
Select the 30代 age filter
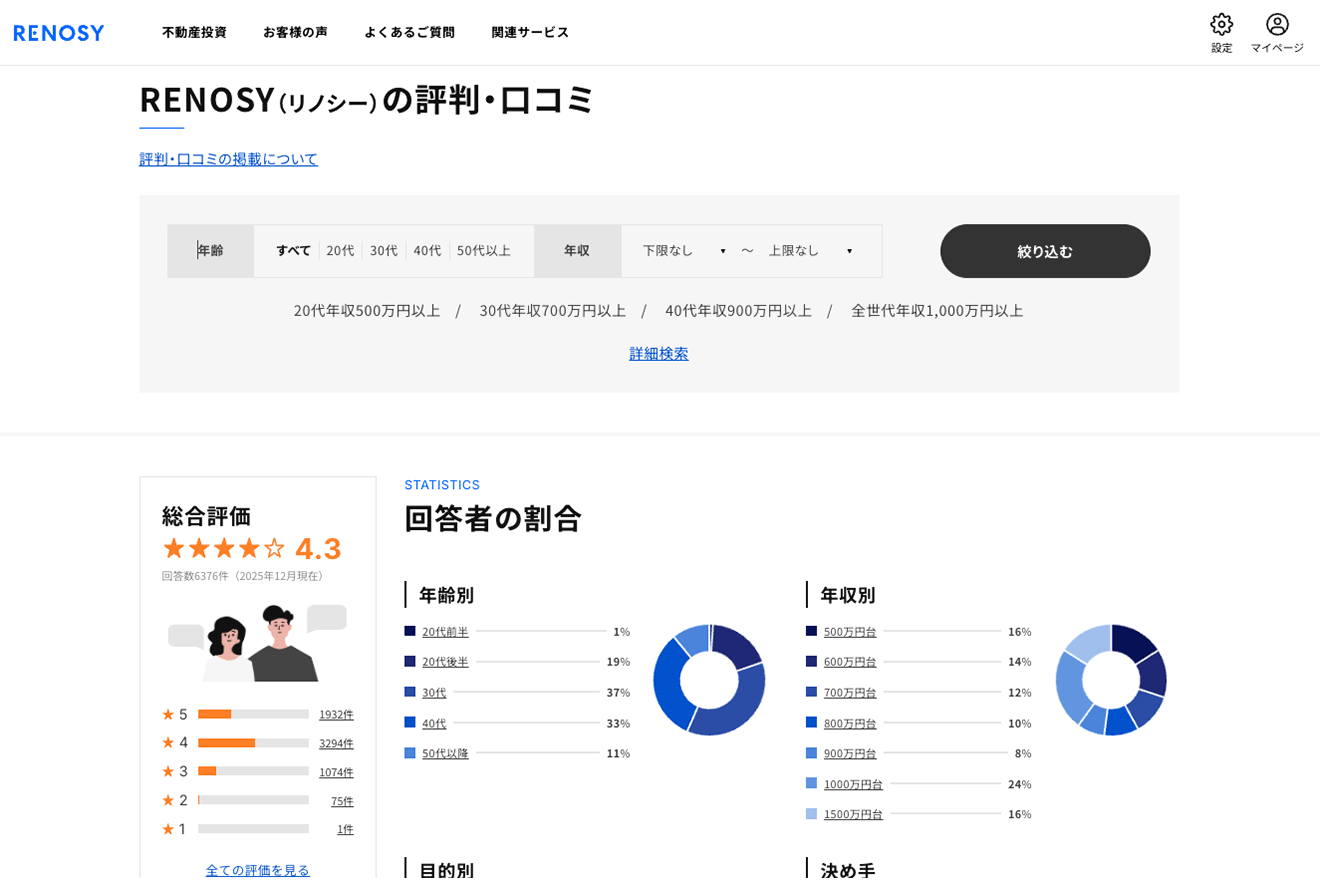point(383,250)
